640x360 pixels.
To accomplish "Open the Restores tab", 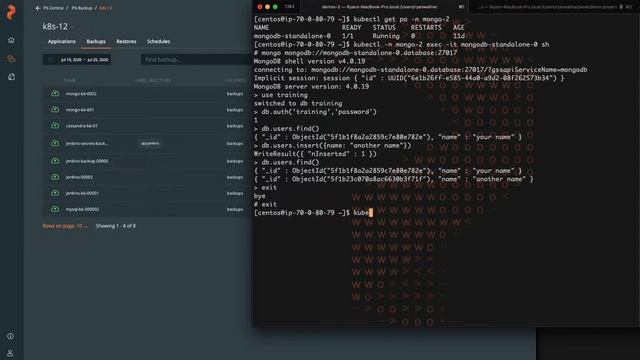I will pos(126,42).
